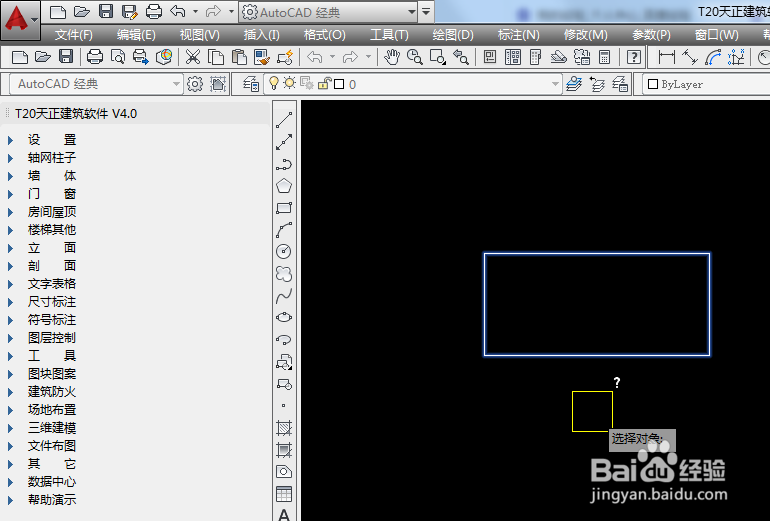
Task: Select the Gradient fill tool
Action: pos(284,449)
